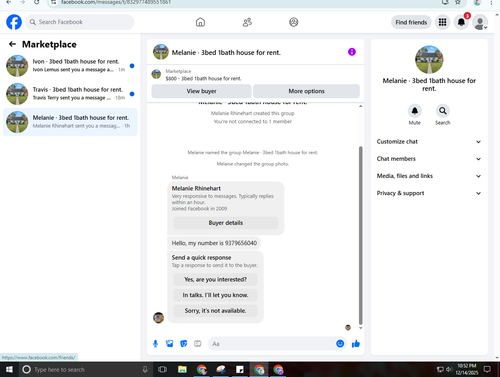The width and height of the screenshot is (500, 377).
Task: Expand Chat members section
Action: pyautogui.click(x=429, y=159)
